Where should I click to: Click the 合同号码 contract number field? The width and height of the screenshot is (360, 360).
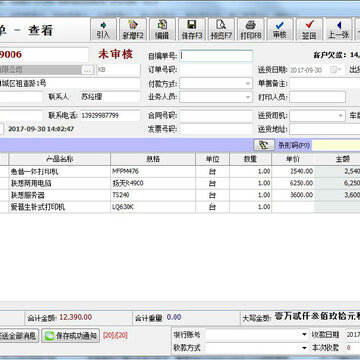(x=216, y=116)
